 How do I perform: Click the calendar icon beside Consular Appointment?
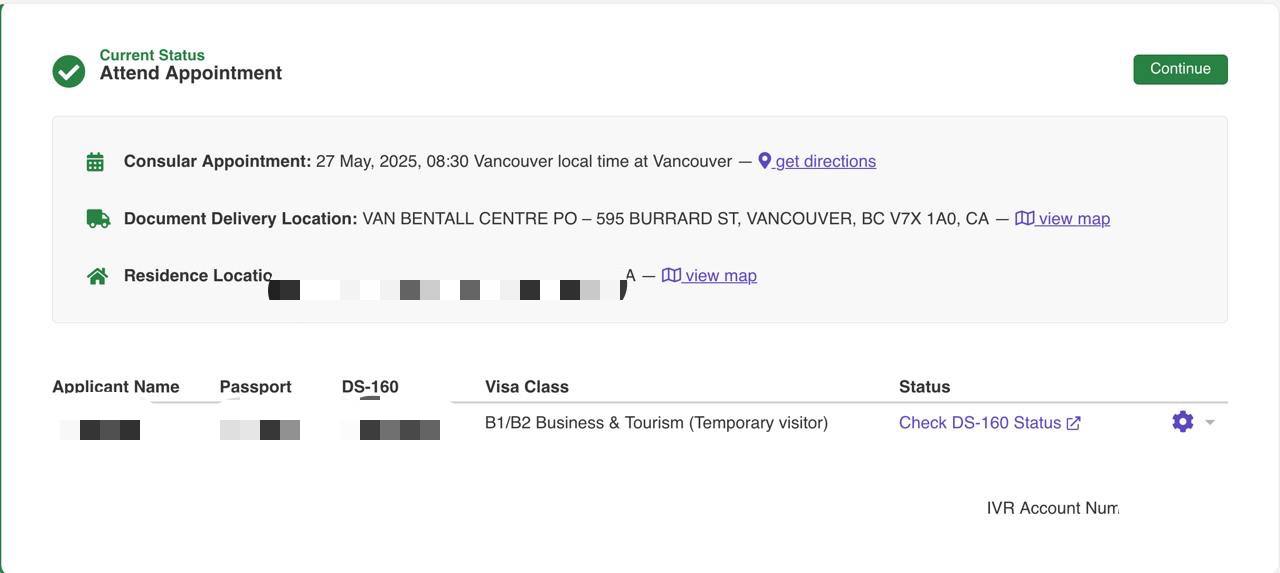[95, 162]
